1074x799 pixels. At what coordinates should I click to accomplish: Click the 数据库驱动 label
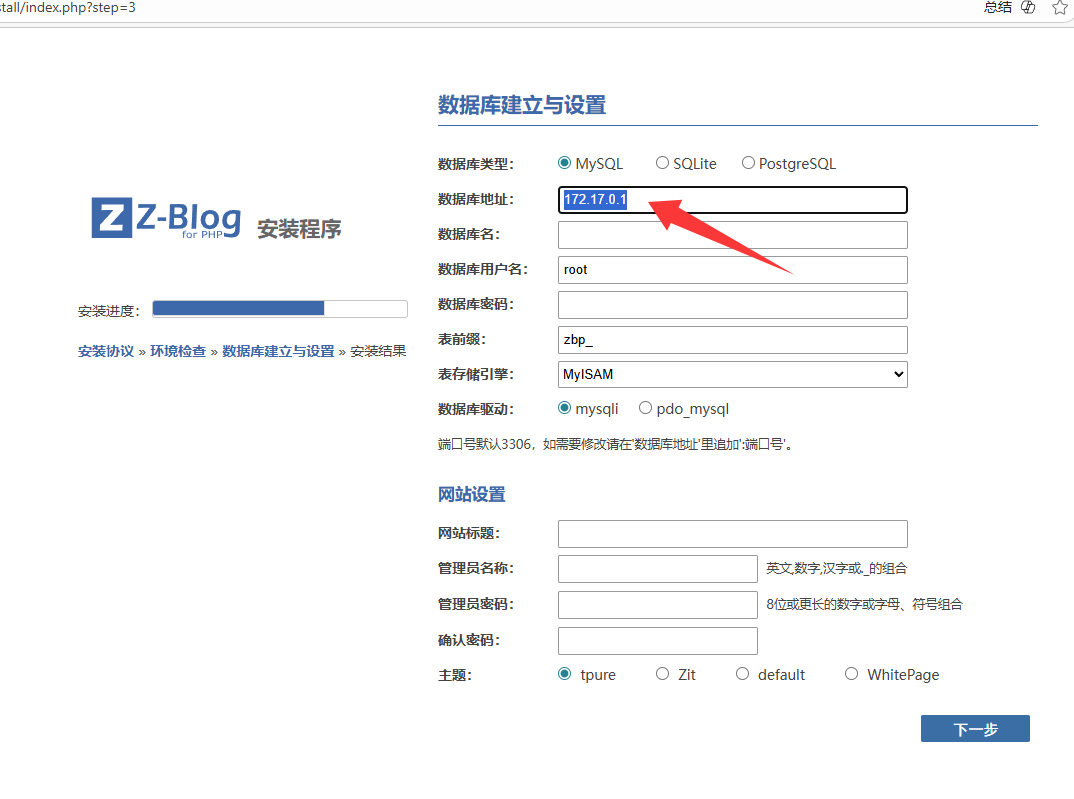(x=475, y=409)
